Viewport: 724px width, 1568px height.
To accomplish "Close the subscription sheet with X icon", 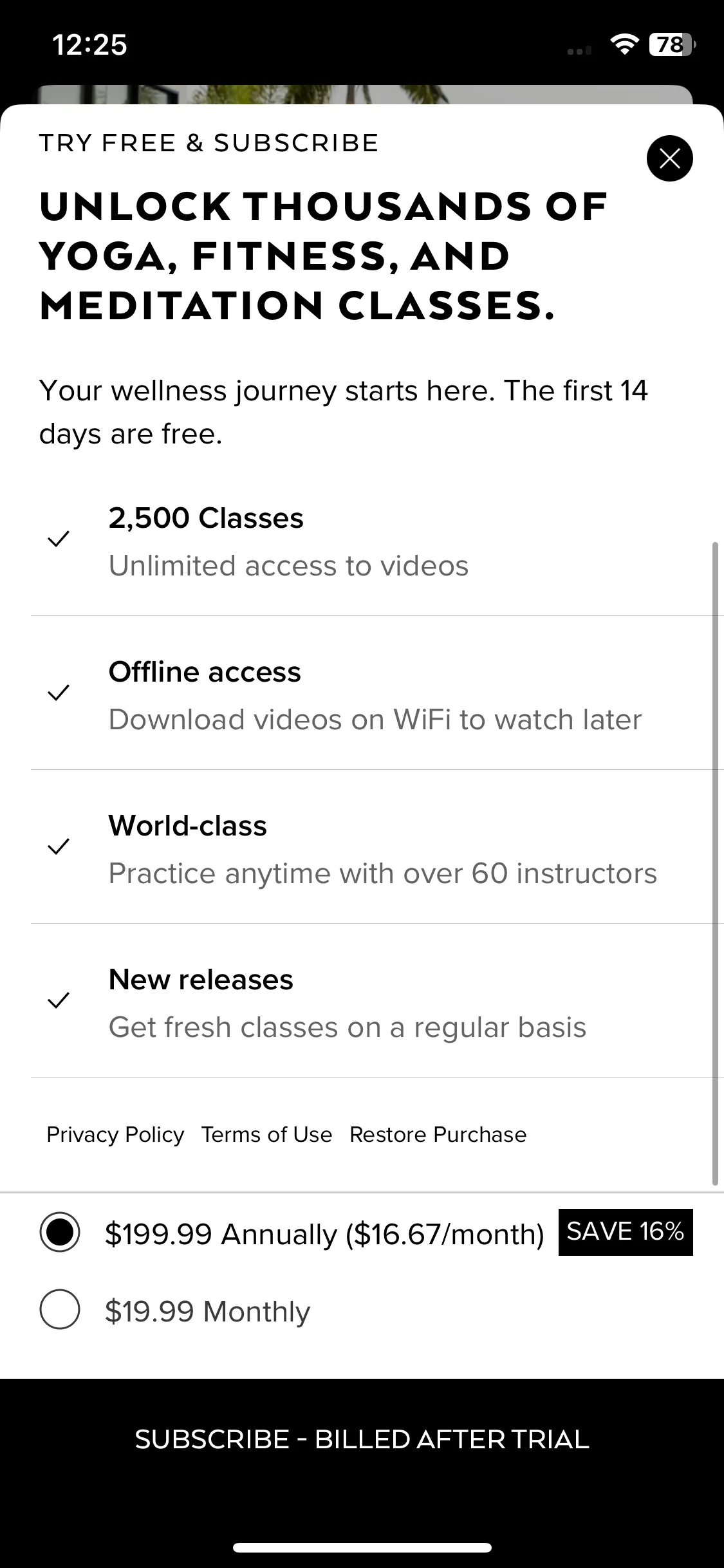I will pyautogui.click(x=669, y=158).
